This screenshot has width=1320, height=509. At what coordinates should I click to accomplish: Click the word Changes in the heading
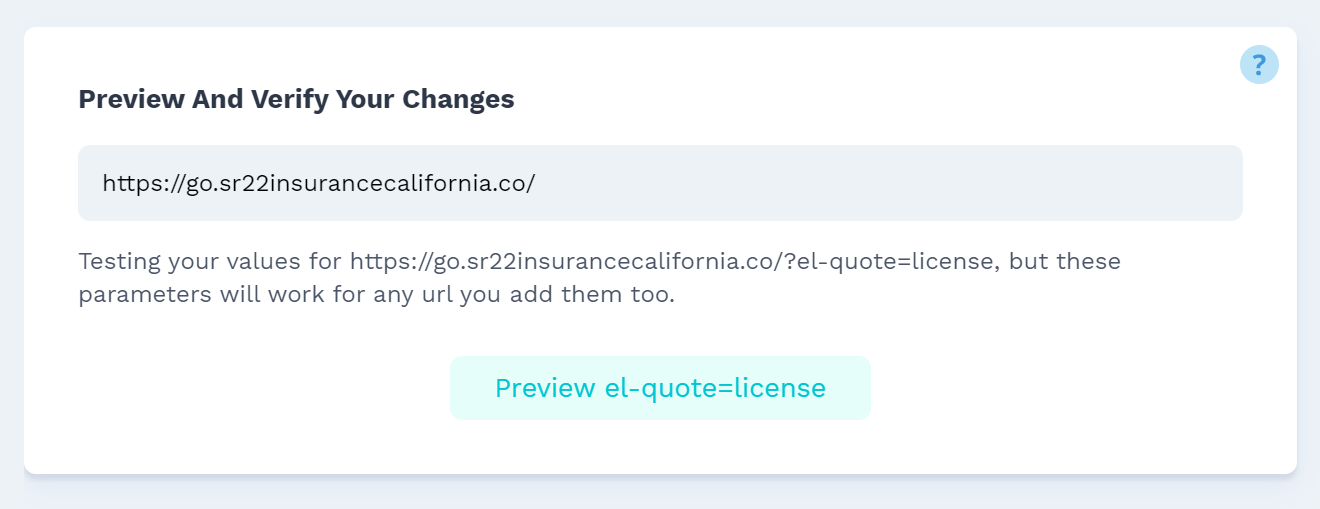tap(459, 99)
